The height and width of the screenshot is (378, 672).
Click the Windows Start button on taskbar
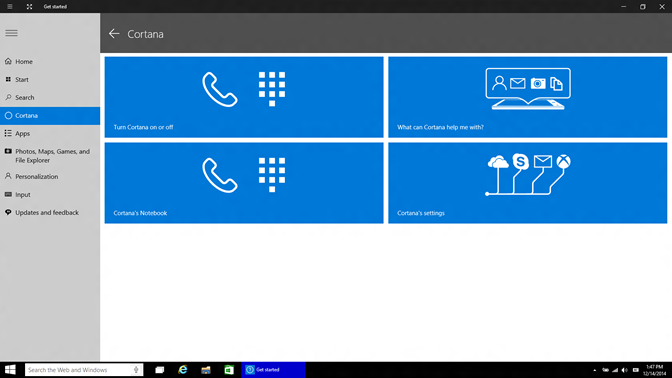click(10, 370)
